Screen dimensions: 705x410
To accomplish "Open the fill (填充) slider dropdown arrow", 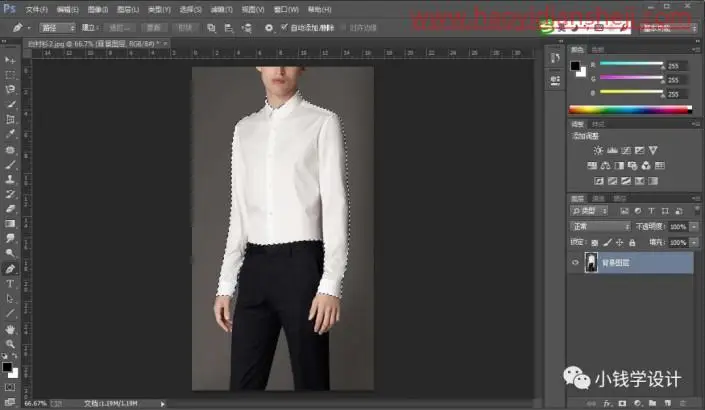I will pos(695,243).
